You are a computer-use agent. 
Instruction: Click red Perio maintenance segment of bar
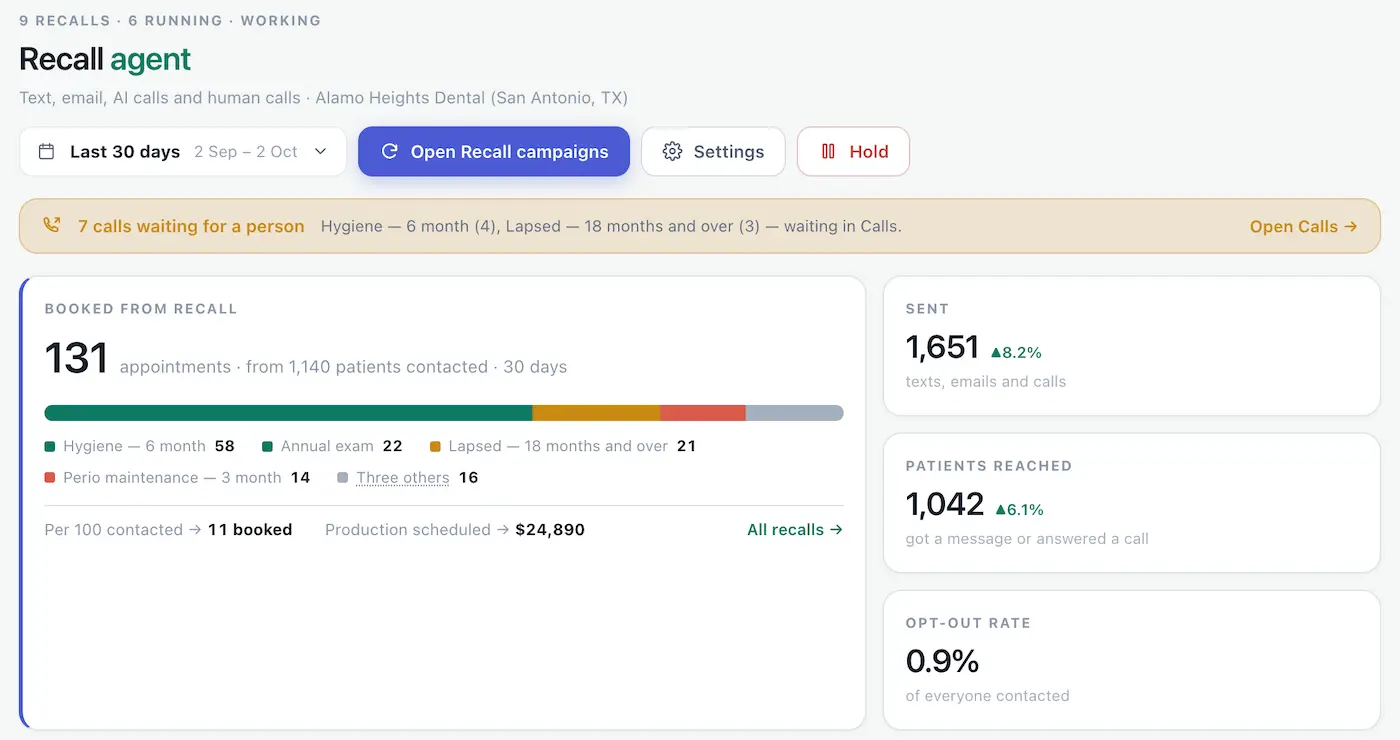click(703, 413)
